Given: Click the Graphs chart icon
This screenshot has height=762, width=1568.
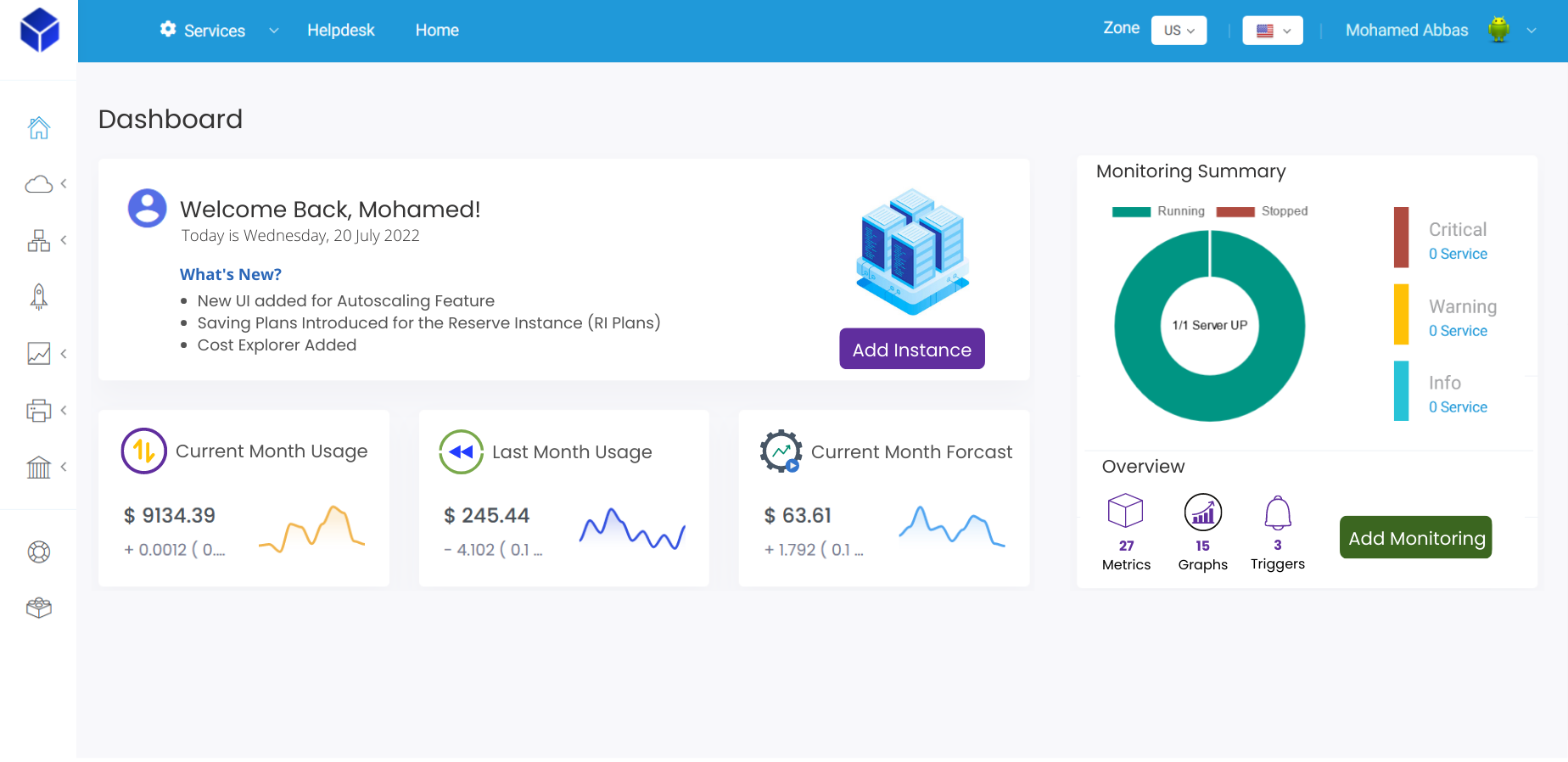Looking at the screenshot, I should (1203, 512).
